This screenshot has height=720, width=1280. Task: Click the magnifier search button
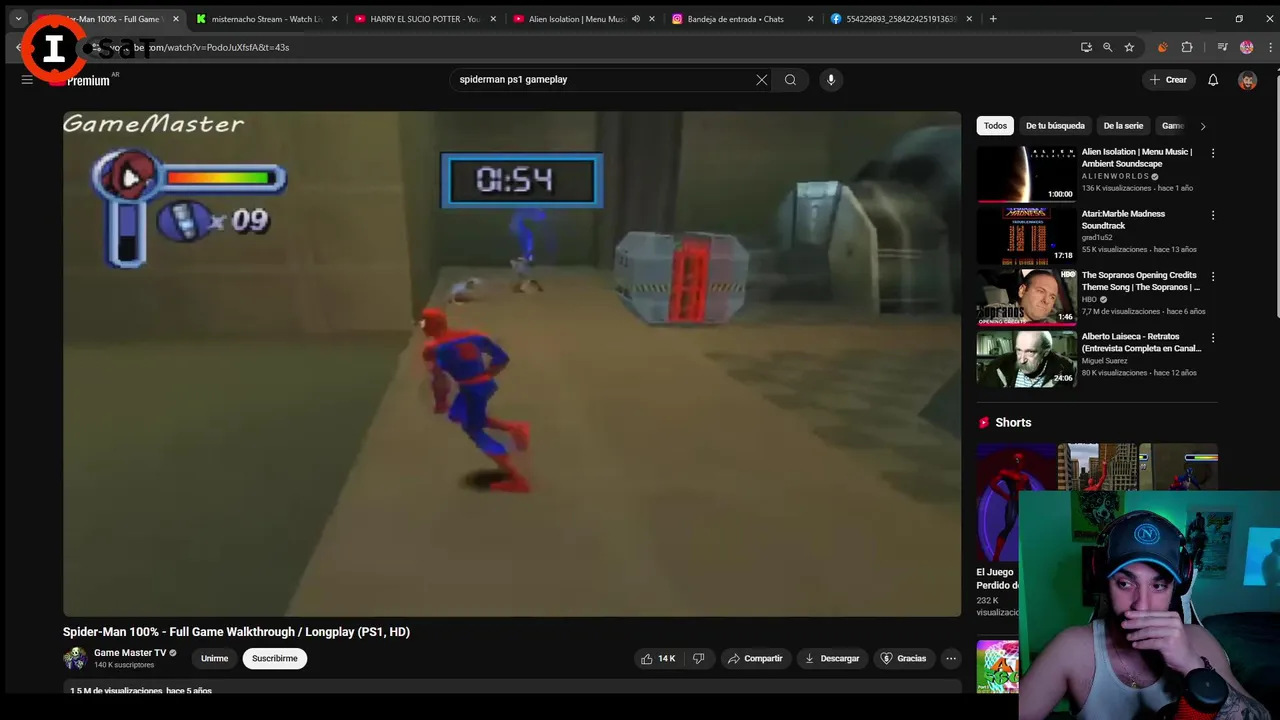coord(790,80)
